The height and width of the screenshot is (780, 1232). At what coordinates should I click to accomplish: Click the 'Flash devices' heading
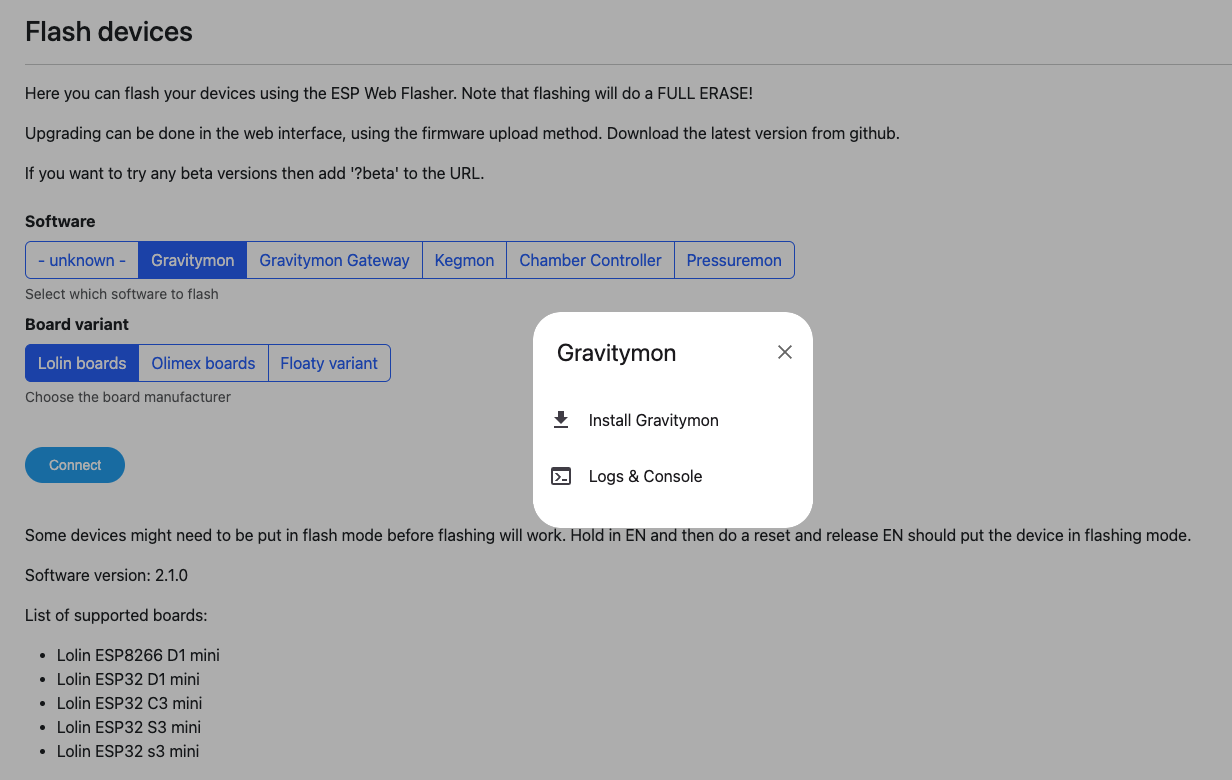109,32
